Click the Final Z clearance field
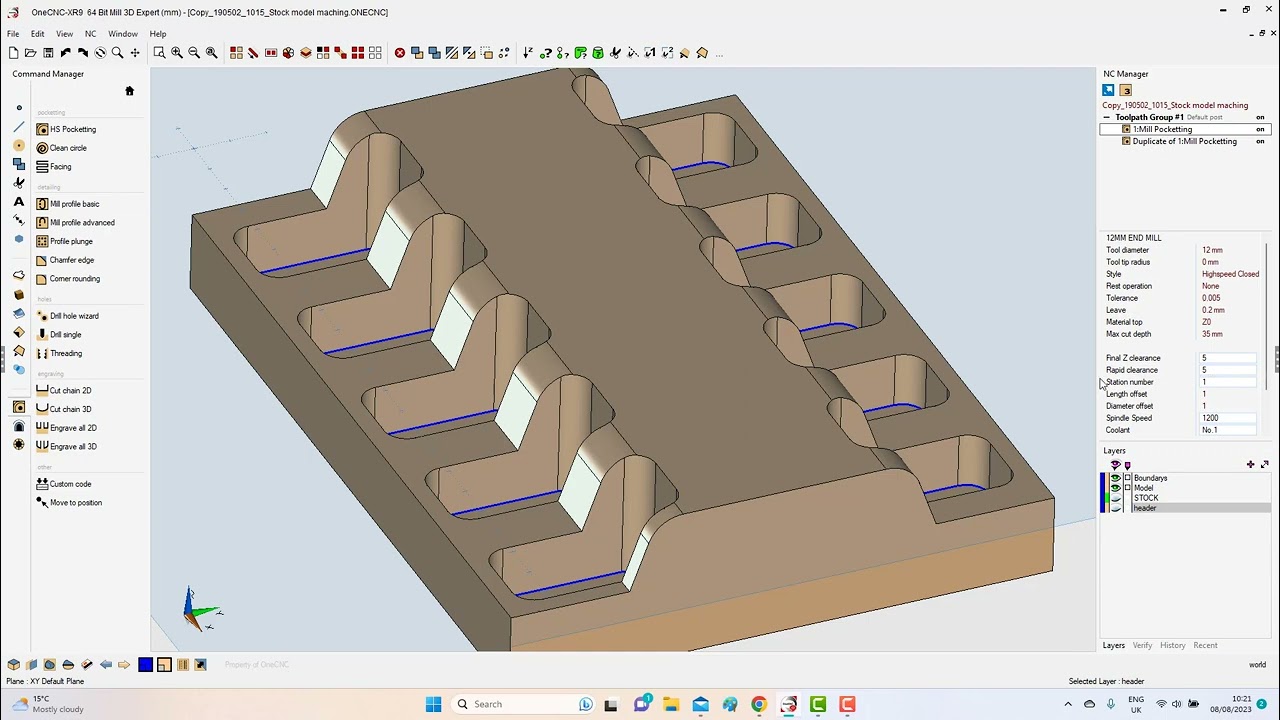Screen dimensions: 1280x720 coord(1228,358)
